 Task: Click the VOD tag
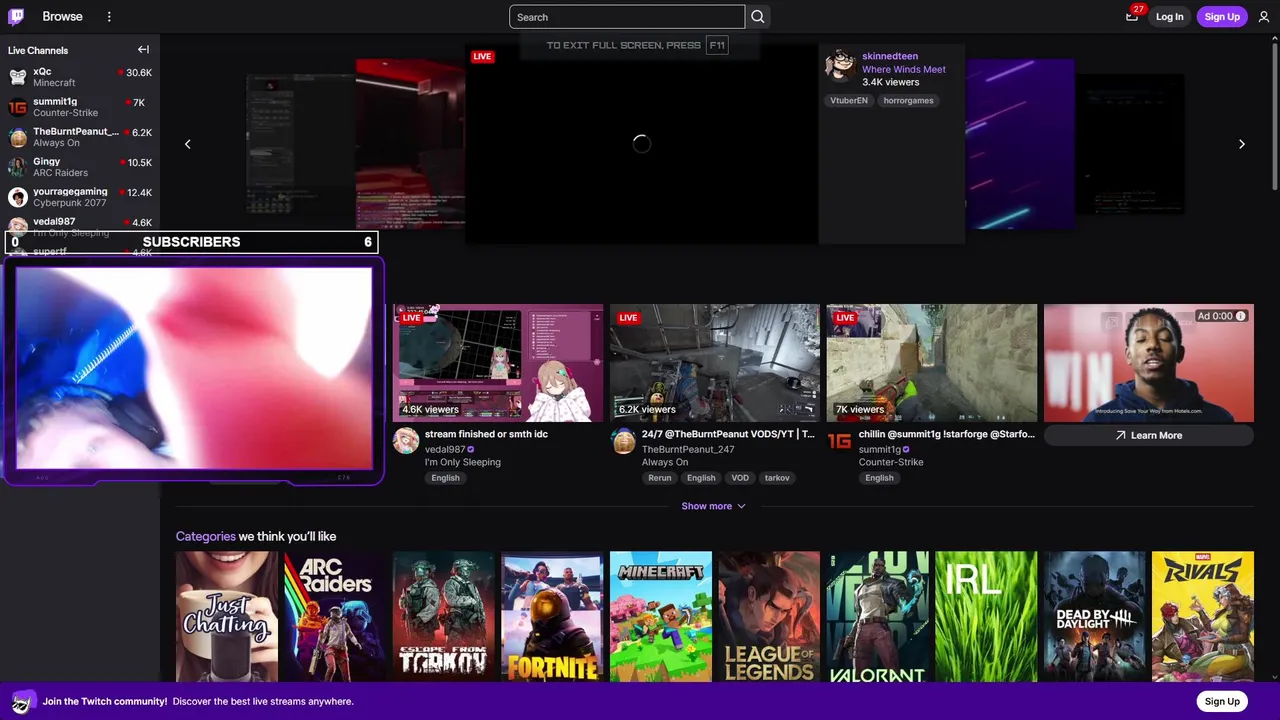point(740,478)
